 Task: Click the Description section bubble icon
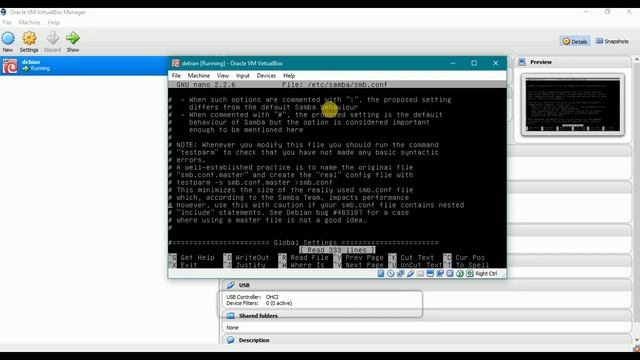click(231, 340)
